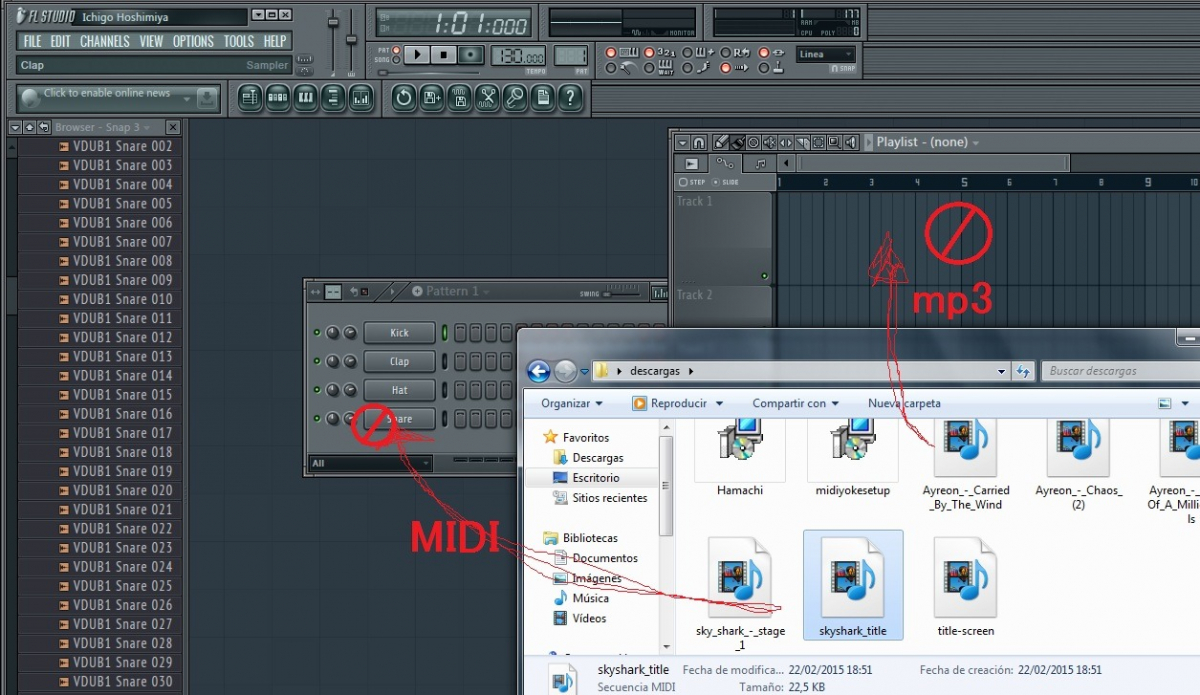Open the project info document icon

[x=542, y=98]
